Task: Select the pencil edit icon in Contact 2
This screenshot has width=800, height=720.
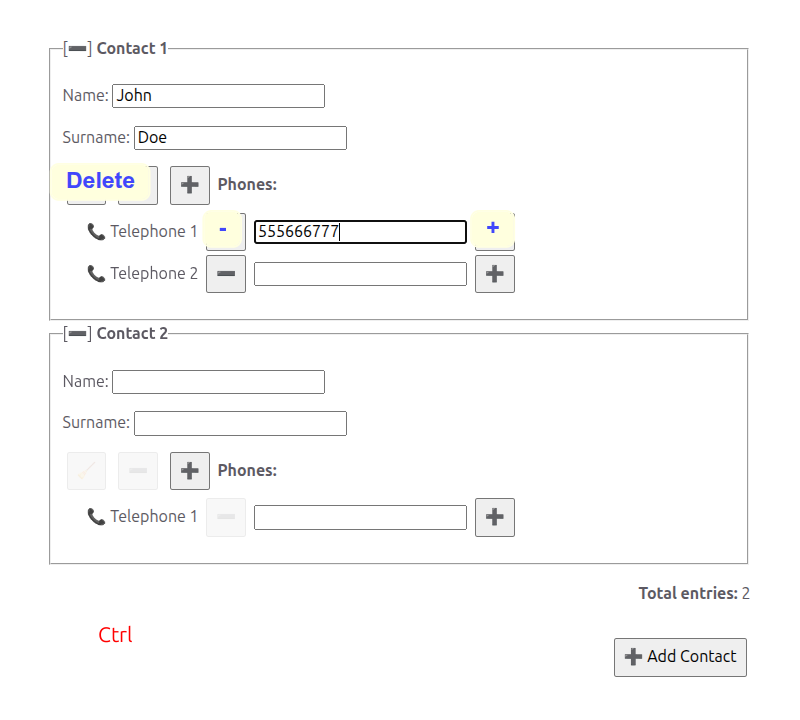Action: [86, 470]
